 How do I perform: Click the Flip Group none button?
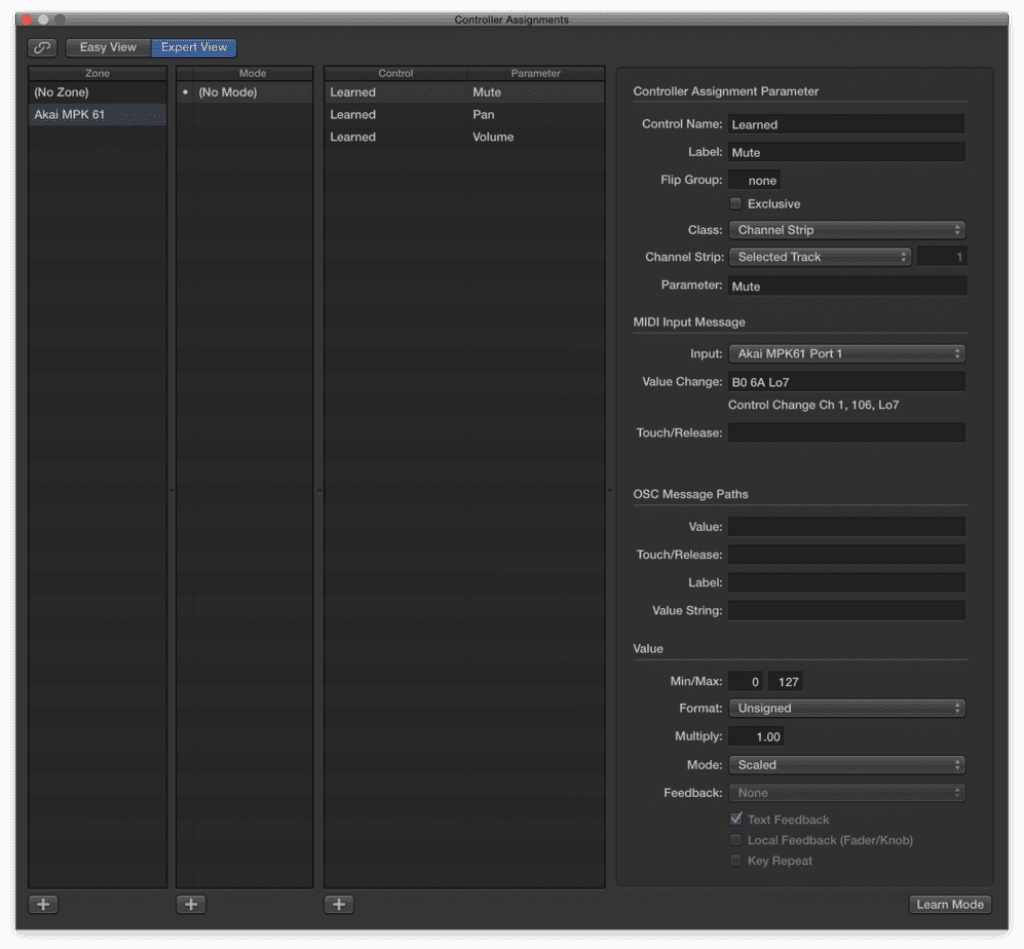pos(754,180)
